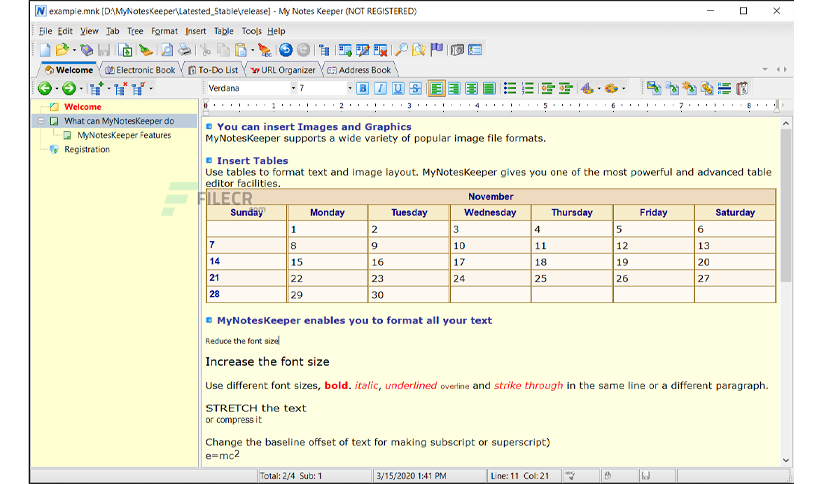Click the Print Preview icon
The width and height of the screenshot is (836, 484).
point(167,50)
